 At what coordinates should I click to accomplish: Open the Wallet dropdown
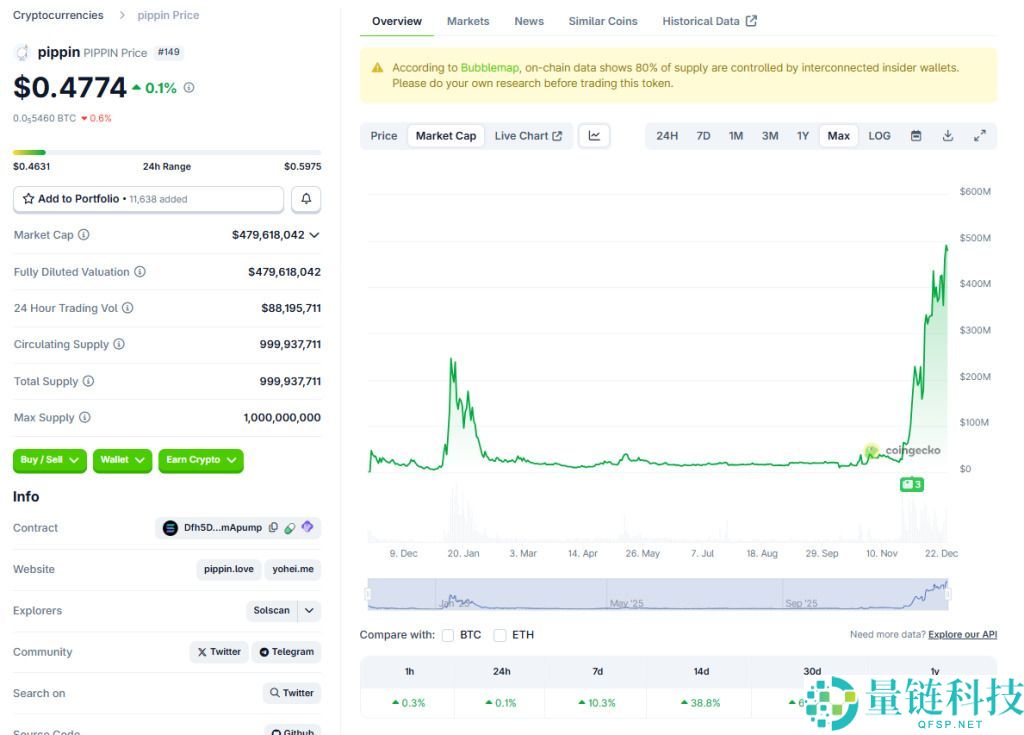coord(122,460)
